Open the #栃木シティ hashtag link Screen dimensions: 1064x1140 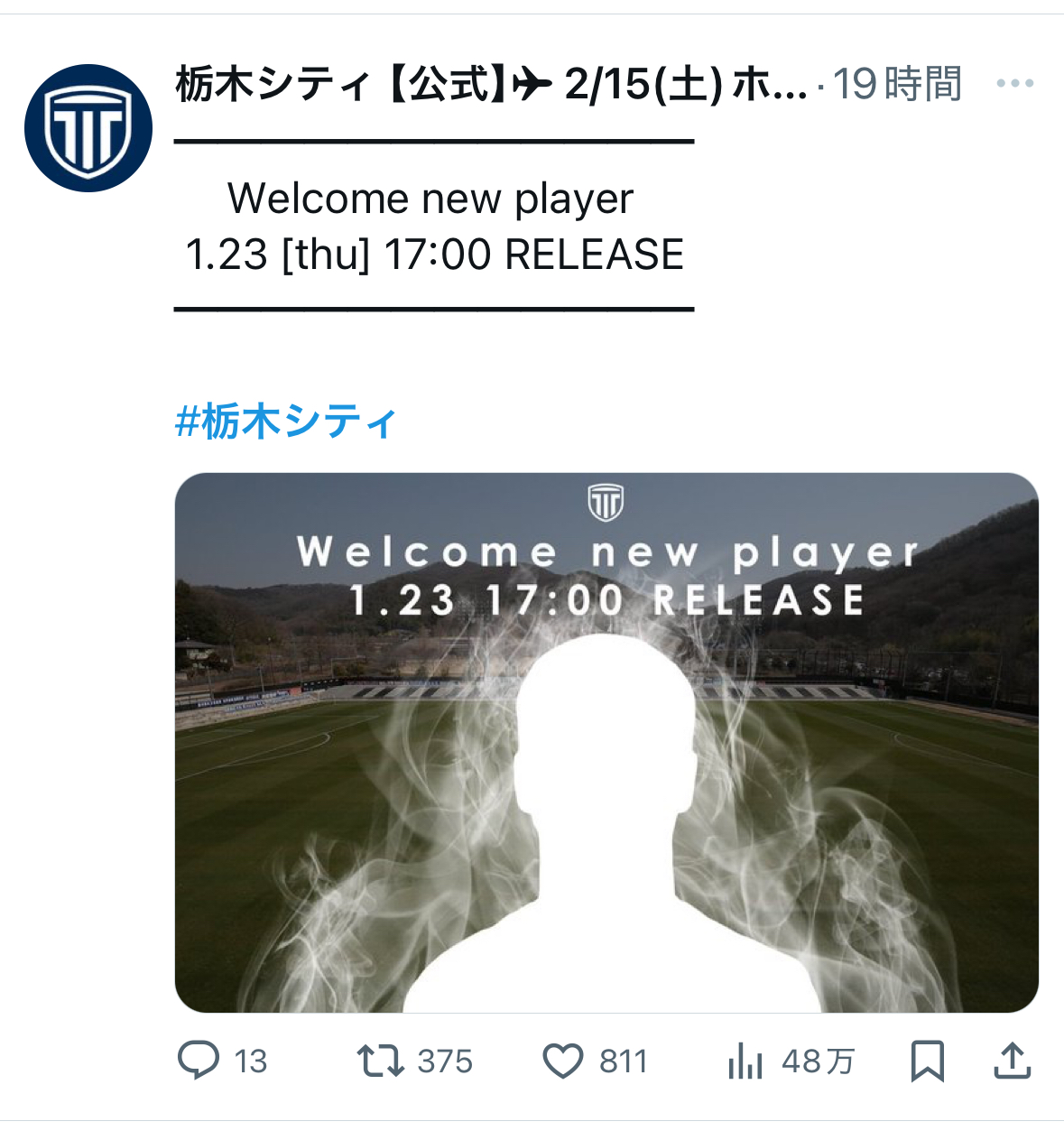(x=286, y=422)
